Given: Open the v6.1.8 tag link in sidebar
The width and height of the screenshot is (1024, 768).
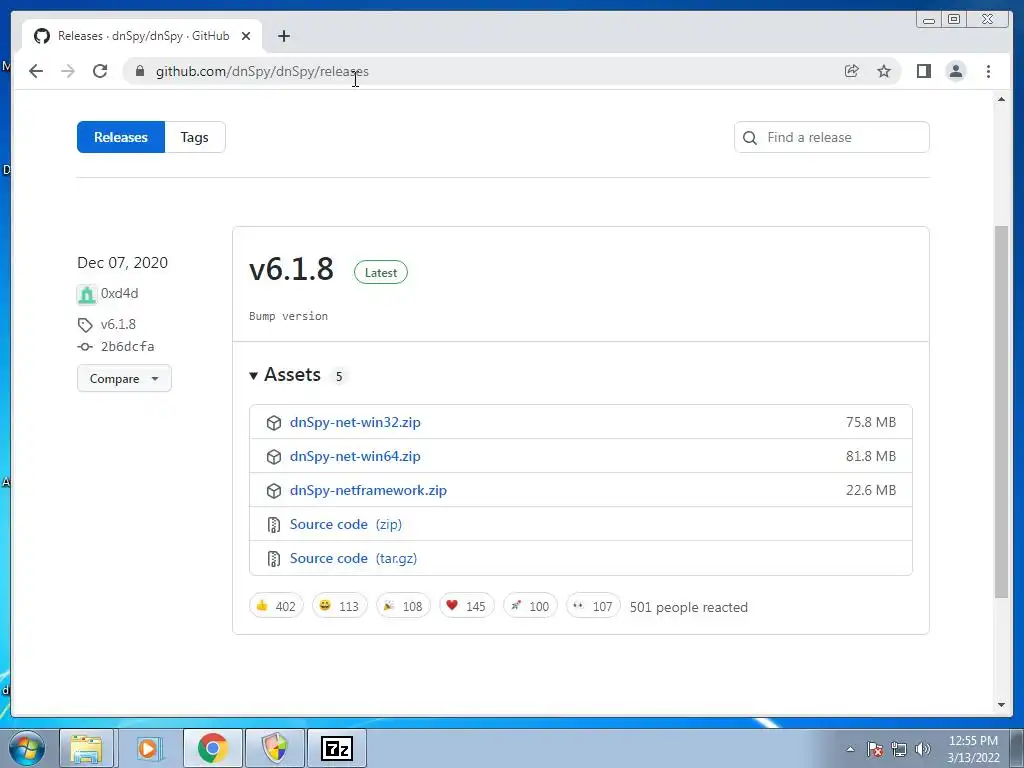Looking at the screenshot, I should click(x=118, y=324).
